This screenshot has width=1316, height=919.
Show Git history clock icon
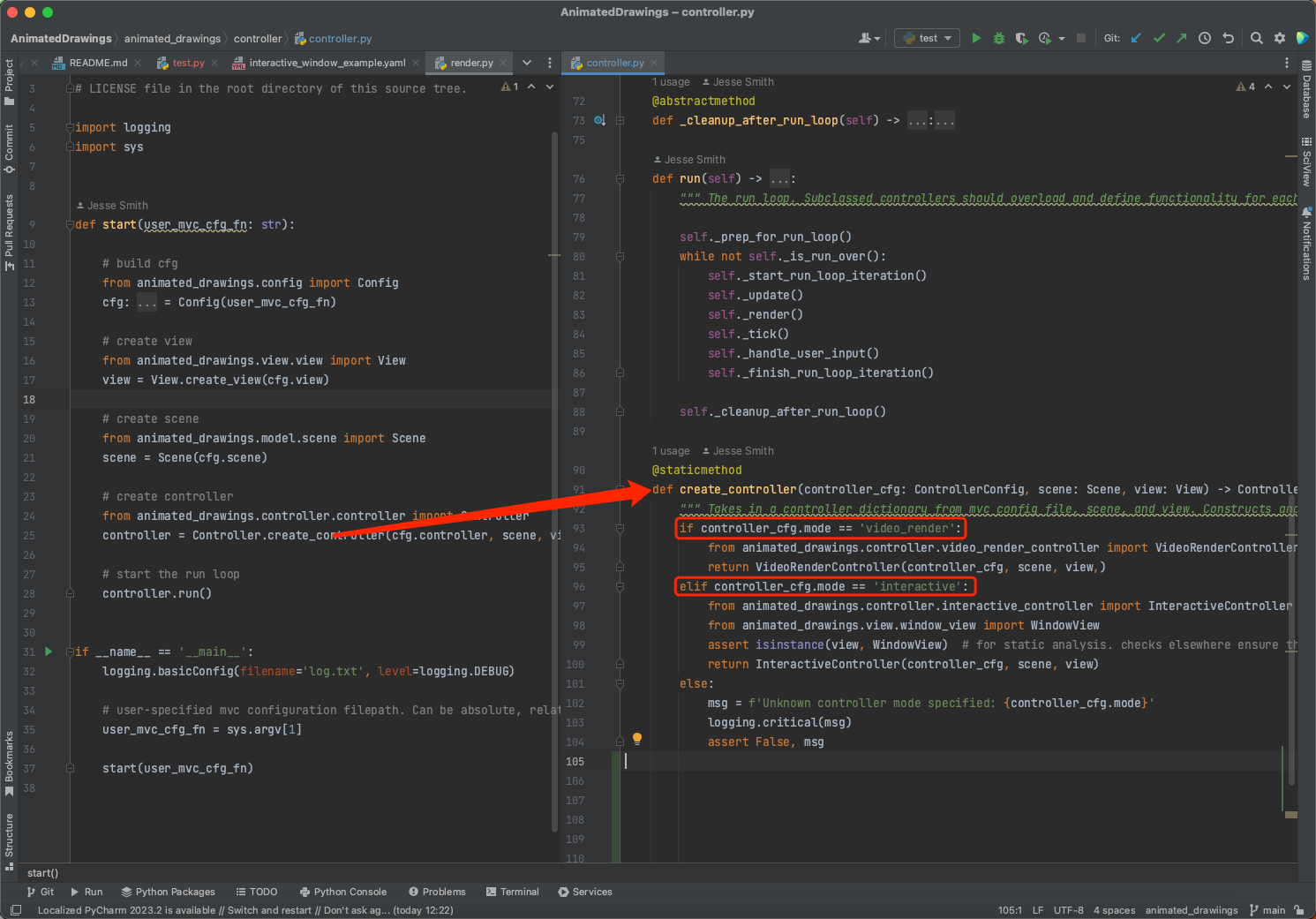(1205, 38)
